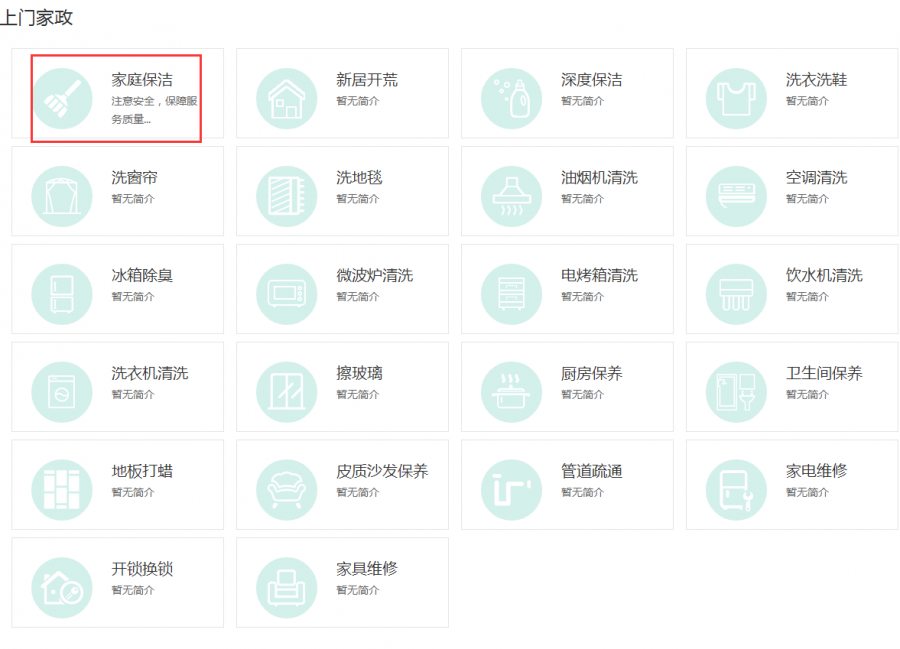Open the 卫生间保养 title text
The width and height of the screenshot is (900, 649).
[824, 374]
